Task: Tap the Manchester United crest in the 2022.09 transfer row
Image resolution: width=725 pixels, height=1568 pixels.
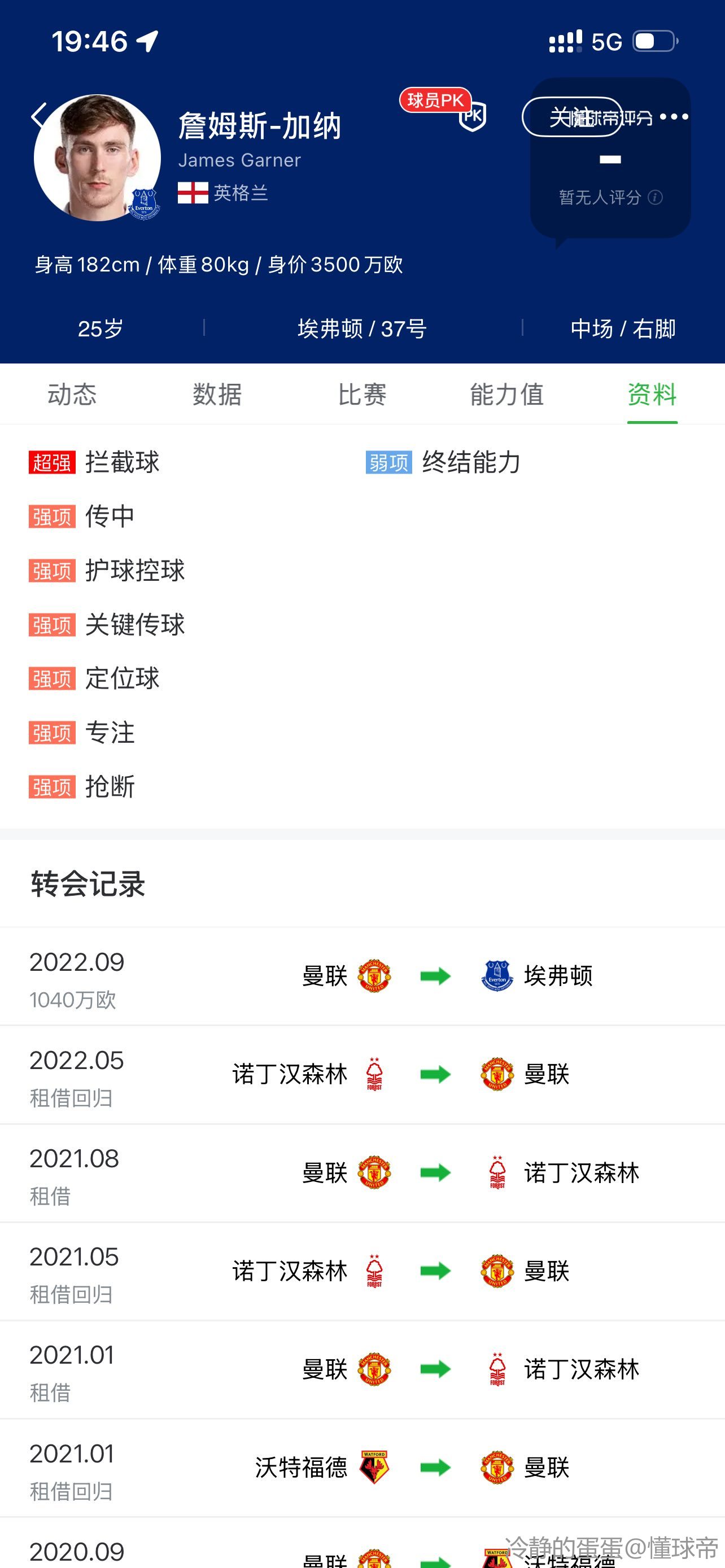Action: coord(374,976)
